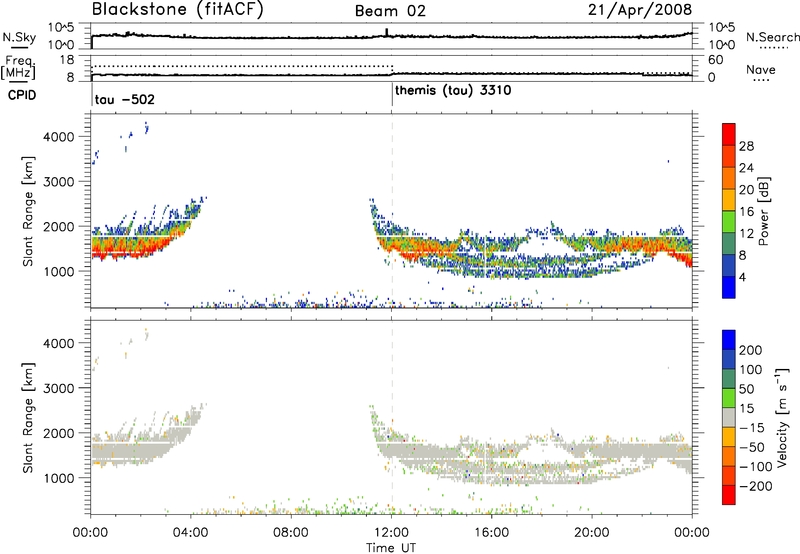This screenshot has width=800, height=554.
Task: Click the Power [dB] colorbar title
Action: (764, 211)
